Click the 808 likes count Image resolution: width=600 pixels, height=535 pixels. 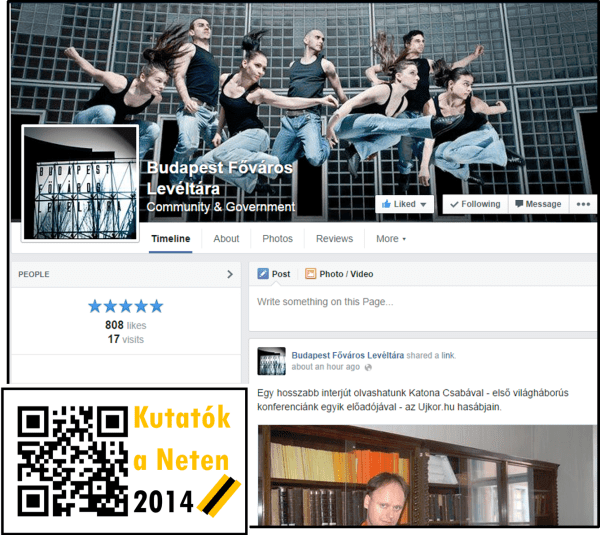coord(125,325)
